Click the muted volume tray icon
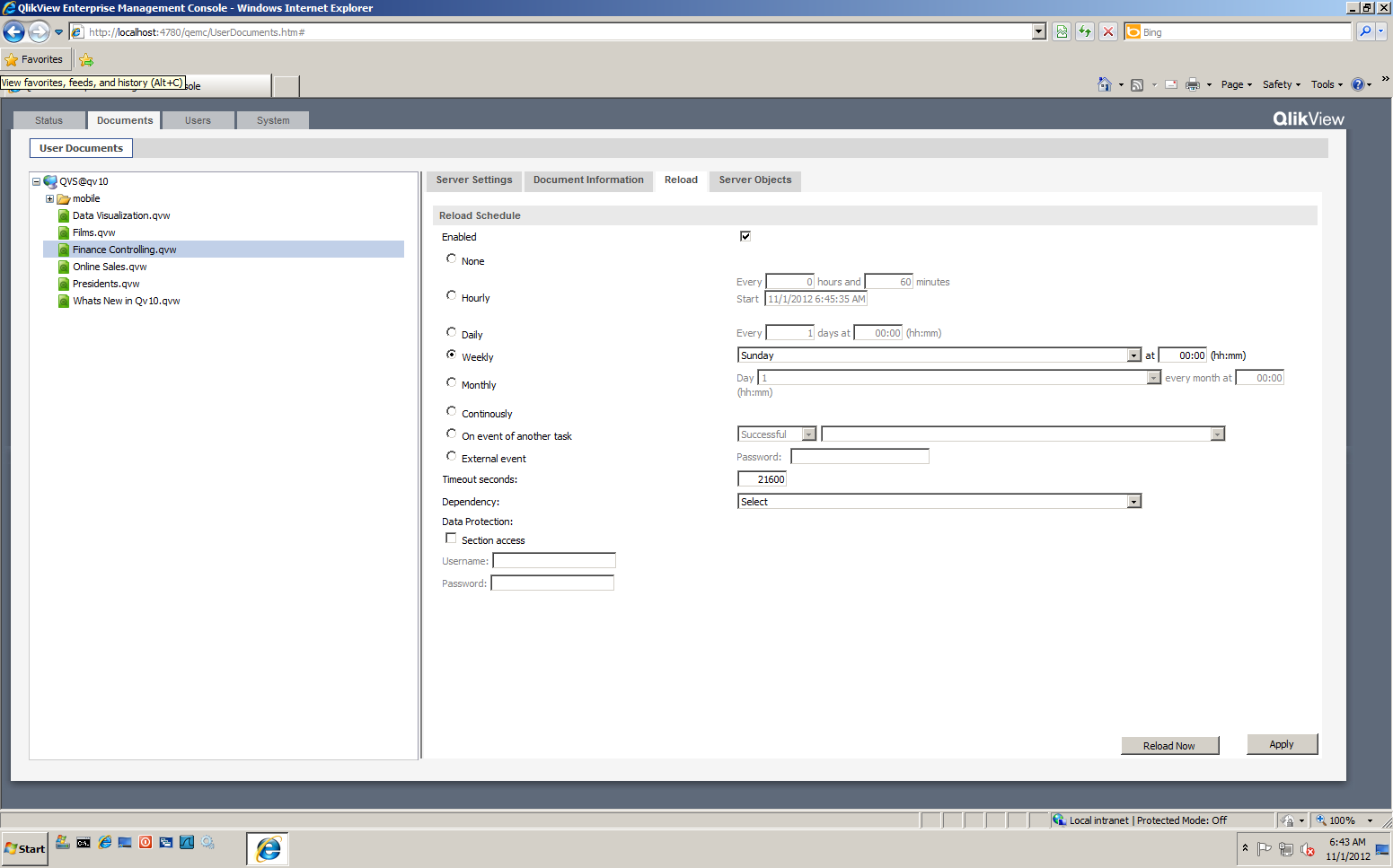 tap(1307, 849)
